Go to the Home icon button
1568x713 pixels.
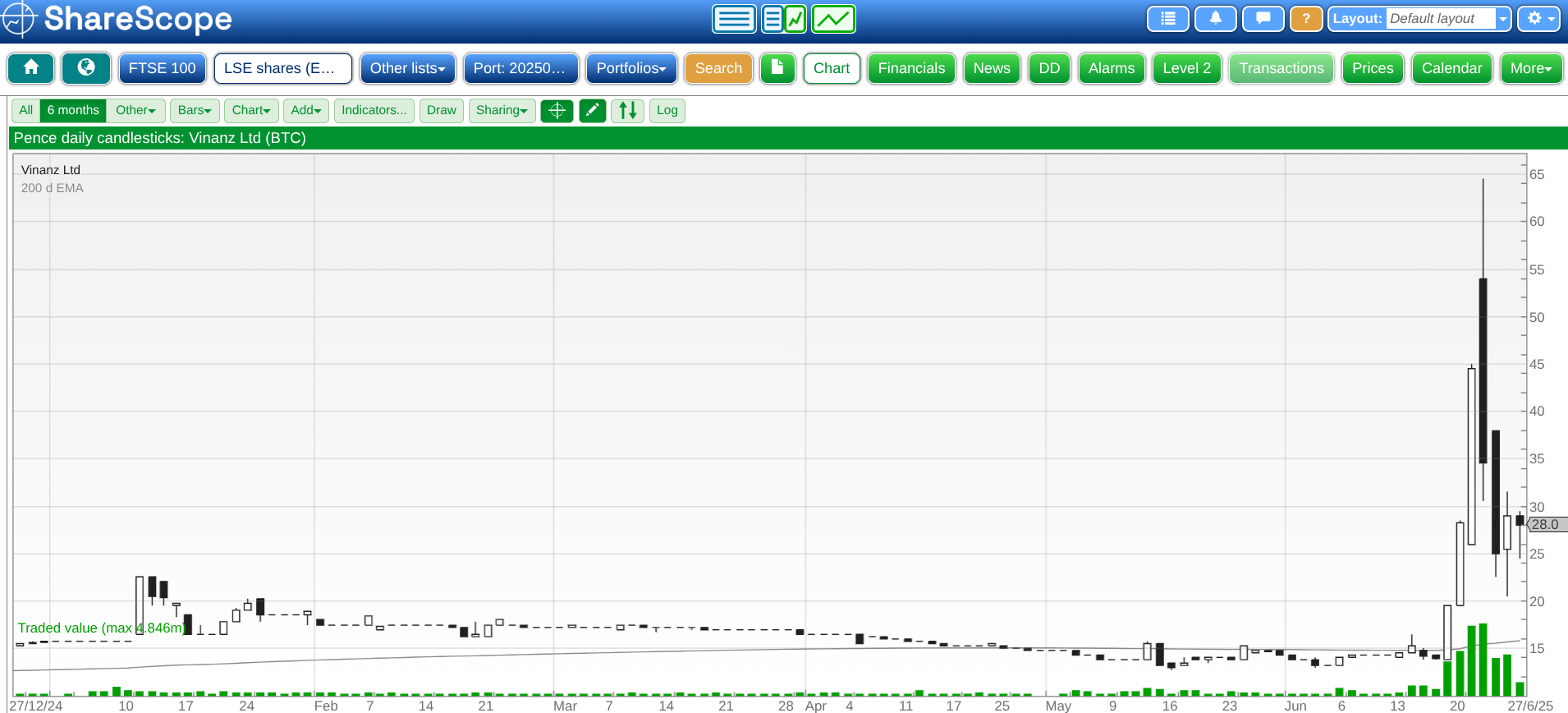[x=31, y=68]
